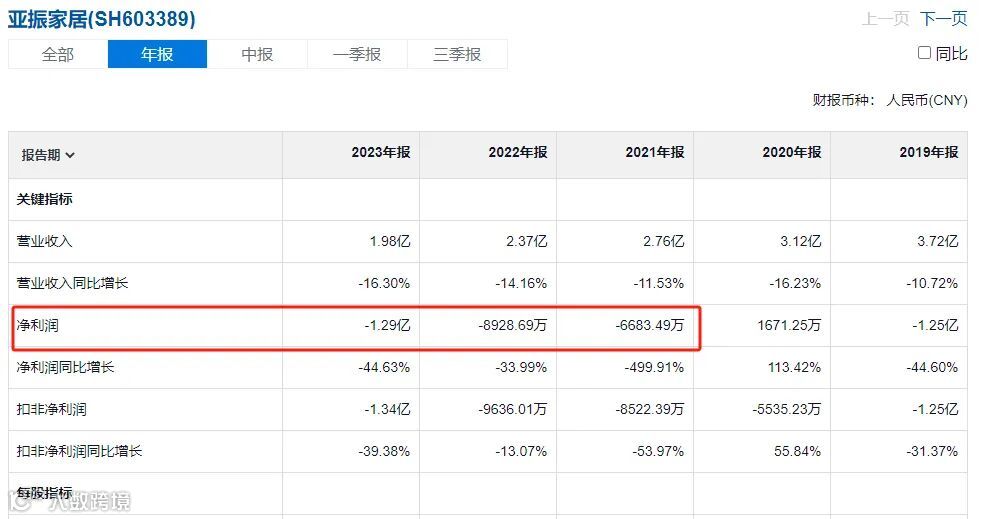This screenshot has height=519, width=1003.
Task: Click the 亚振家居(SH603389) stock title
Action: click(102, 19)
